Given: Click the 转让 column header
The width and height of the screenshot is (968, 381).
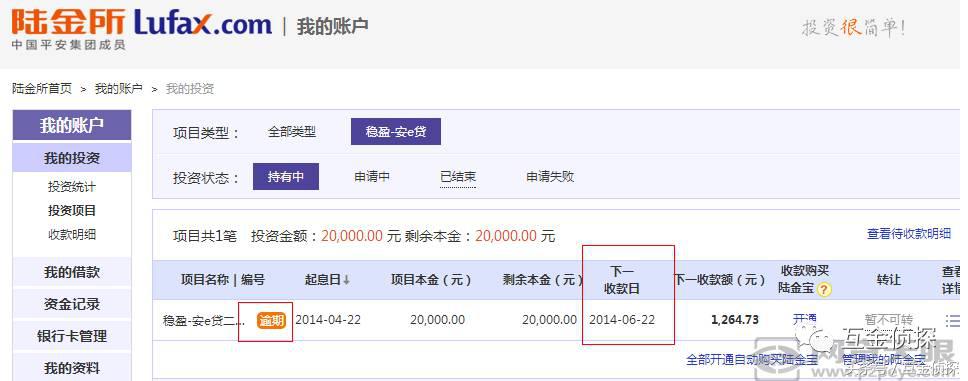Looking at the screenshot, I should [888, 280].
